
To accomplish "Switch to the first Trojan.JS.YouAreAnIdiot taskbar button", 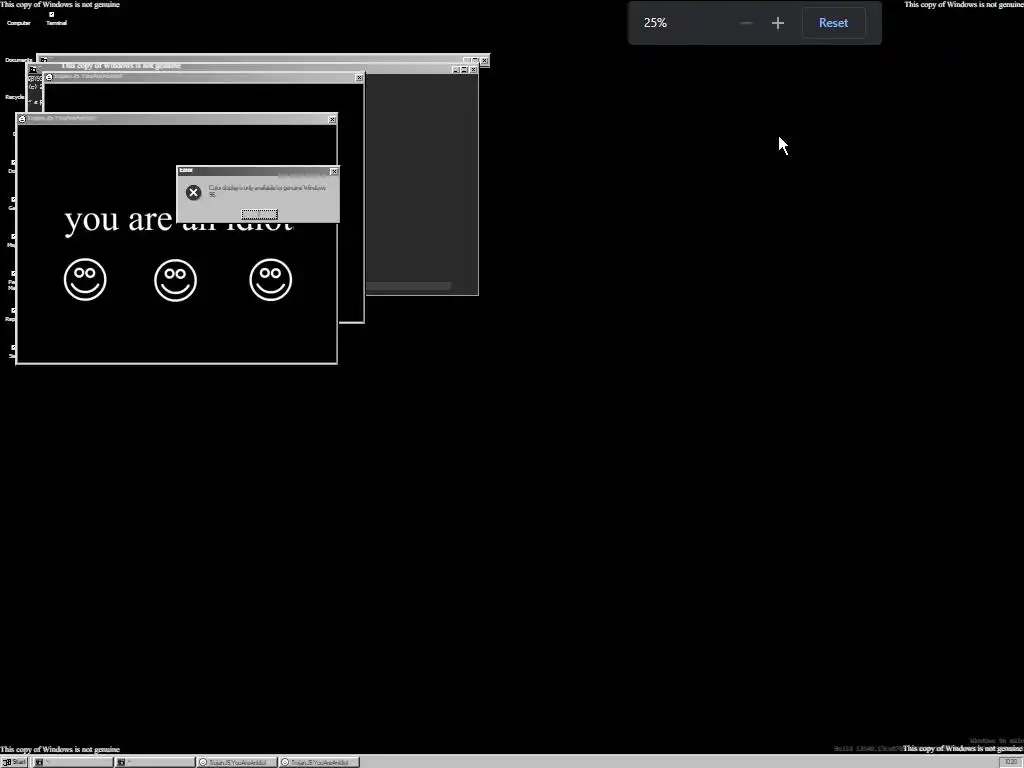I will tap(237, 762).
